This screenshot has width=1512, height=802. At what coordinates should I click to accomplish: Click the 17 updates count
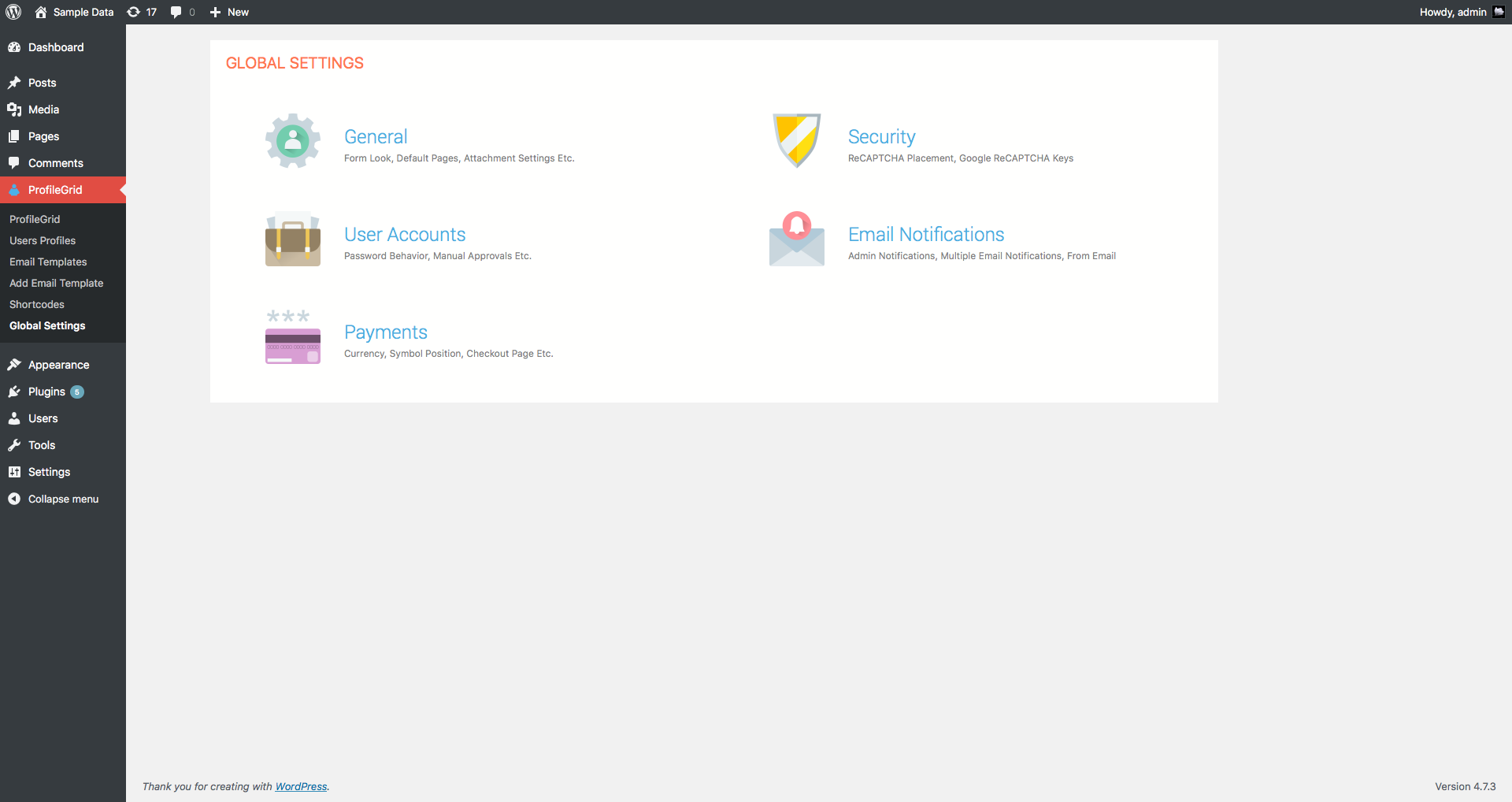151,12
